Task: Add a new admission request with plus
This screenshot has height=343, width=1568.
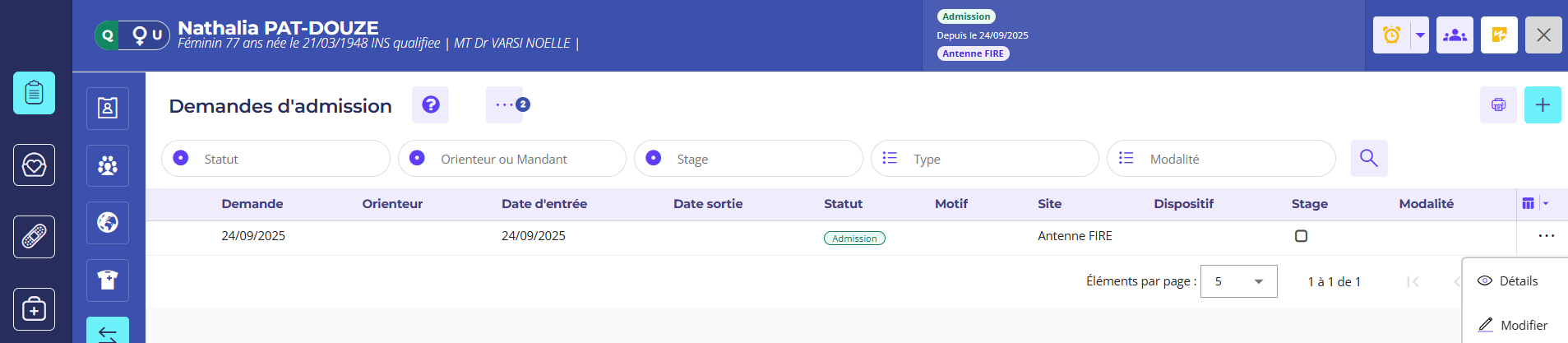Action: tap(1543, 105)
